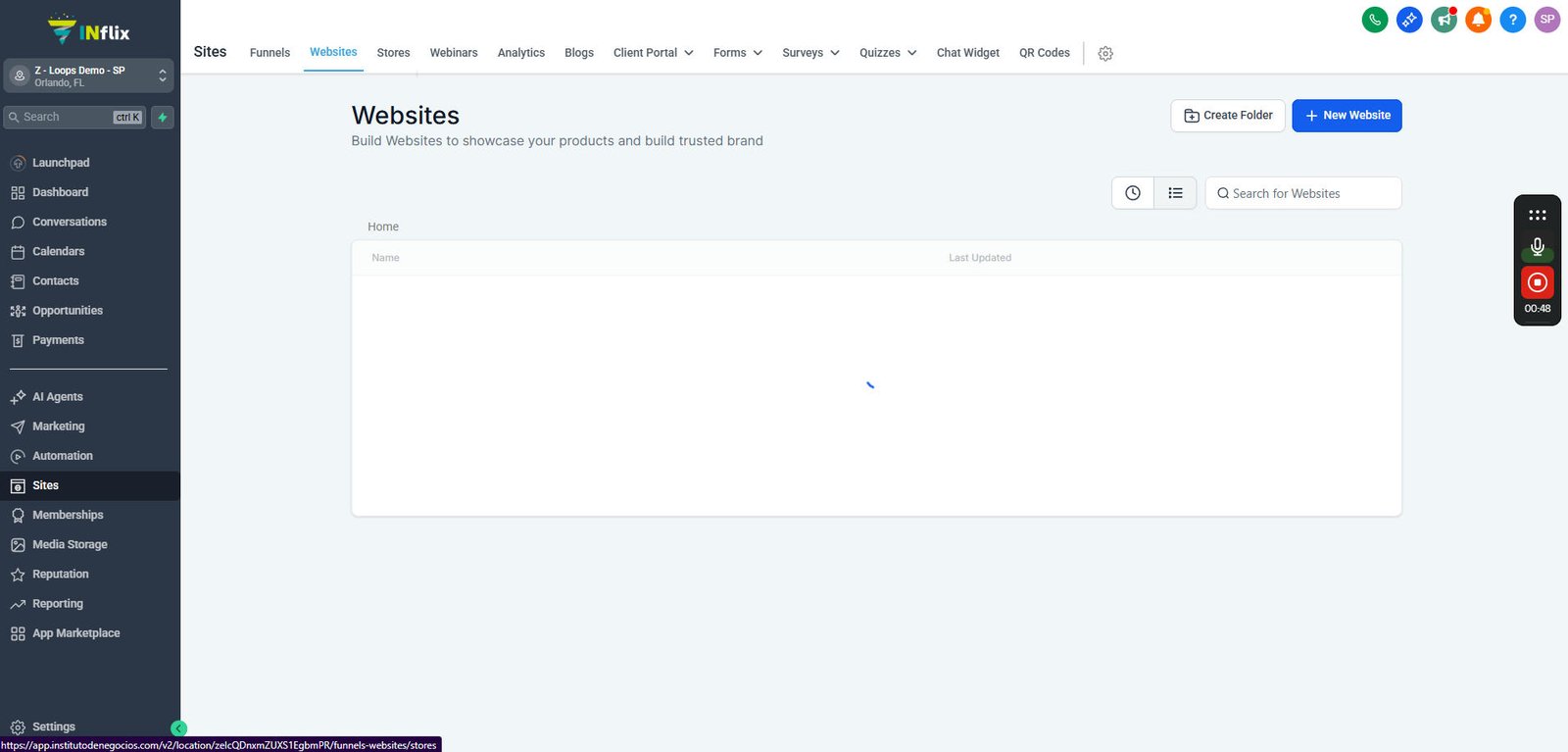Viewport: 1568px width, 752px height.
Task: Click the green phone dialer icon
Action: point(1375,20)
